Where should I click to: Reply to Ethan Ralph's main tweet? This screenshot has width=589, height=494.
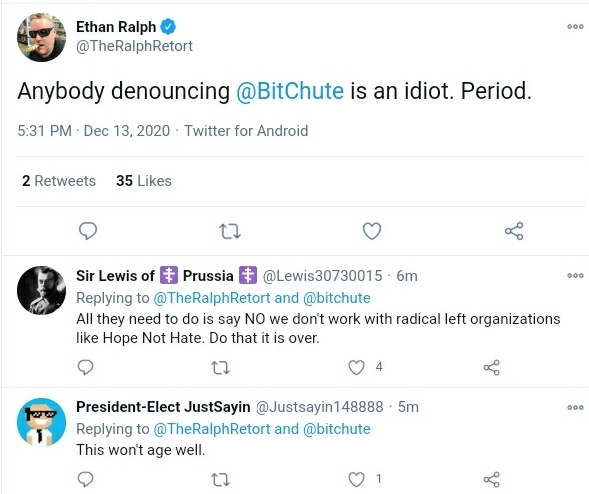88,231
